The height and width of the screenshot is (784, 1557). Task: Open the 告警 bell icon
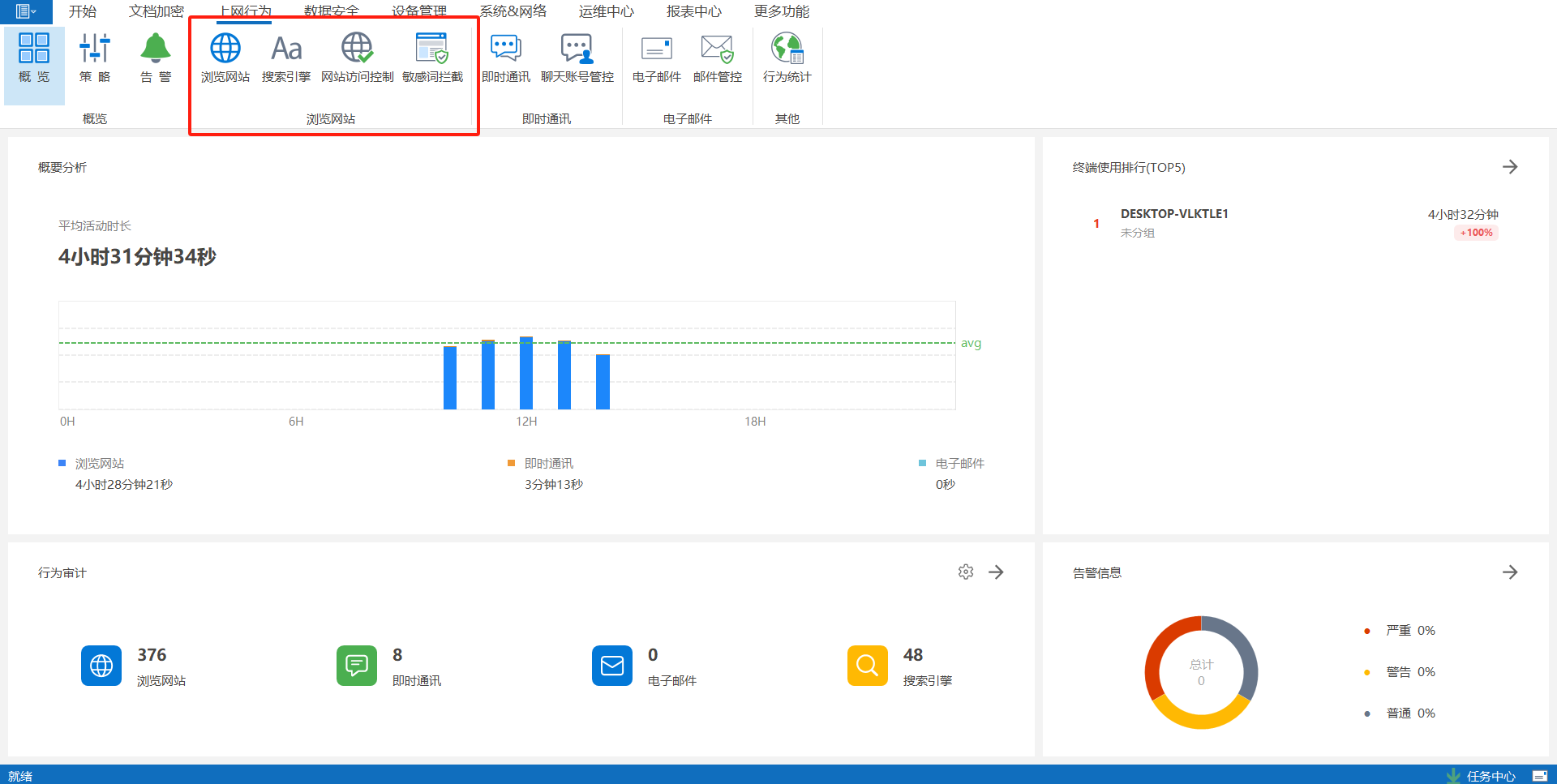[156, 58]
